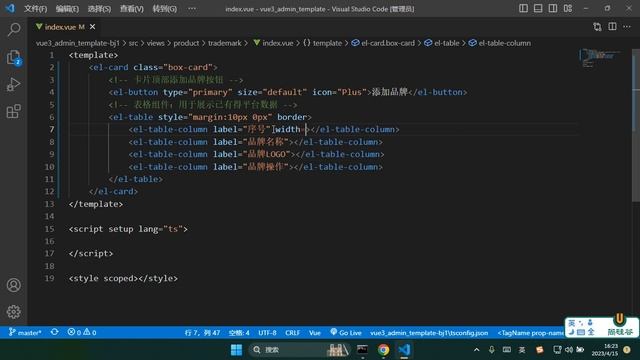Image resolution: width=640 pixels, height=360 pixels.
Task: Open errors and warnings indicator
Action: 82,333
